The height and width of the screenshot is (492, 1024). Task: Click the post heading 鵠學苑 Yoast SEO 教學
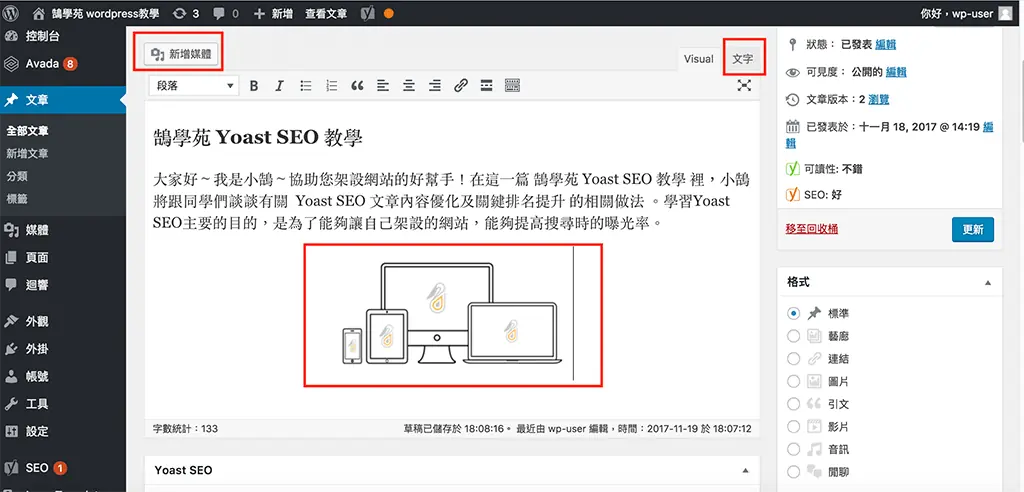(x=257, y=138)
